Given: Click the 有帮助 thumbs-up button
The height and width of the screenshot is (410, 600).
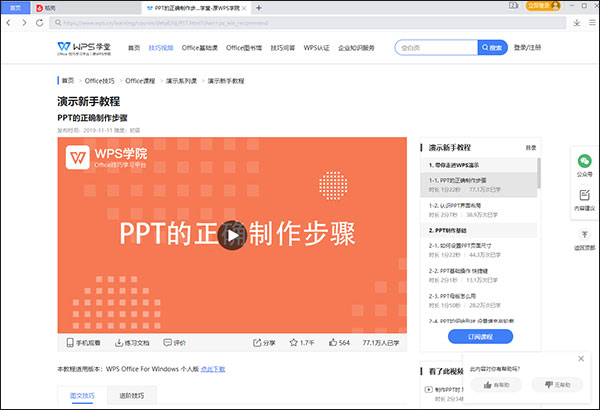Looking at the screenshot, I should click(496, 385).
